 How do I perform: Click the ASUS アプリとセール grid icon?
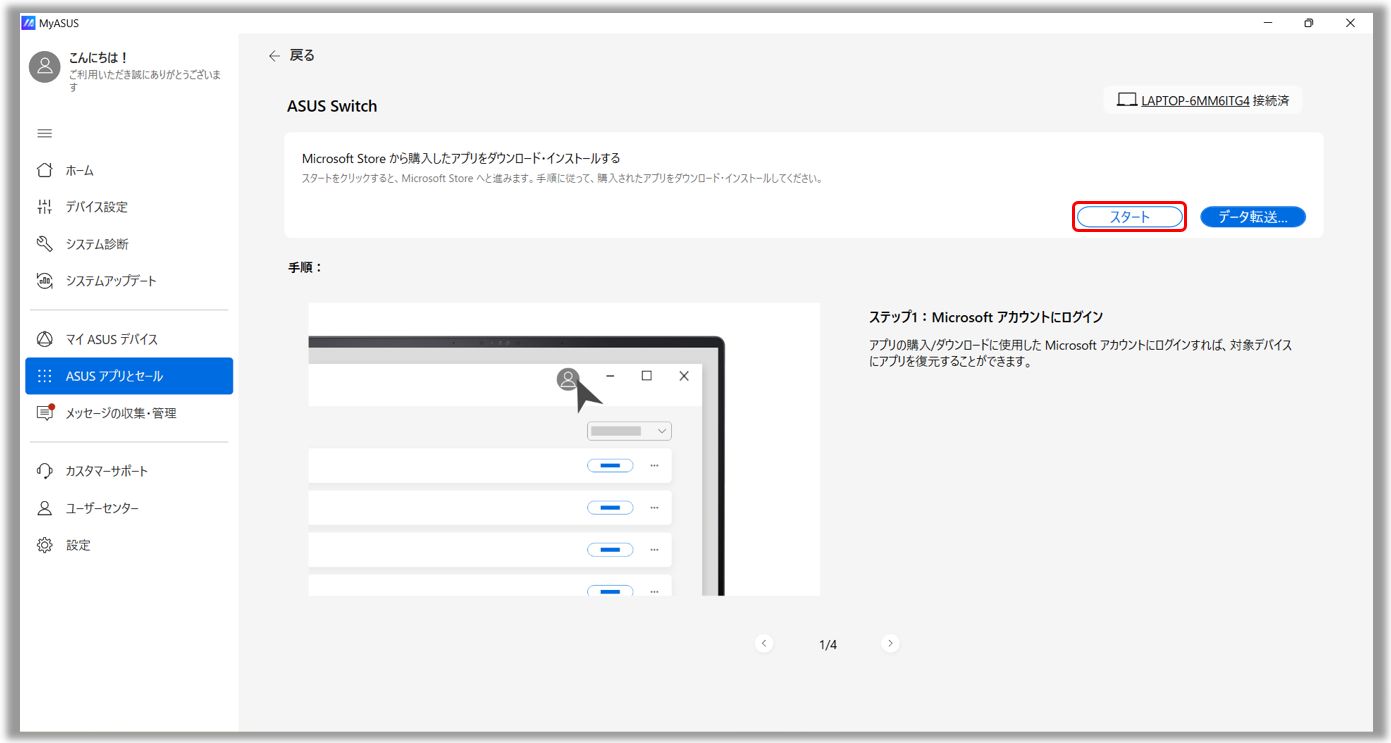tap(44, 376)
